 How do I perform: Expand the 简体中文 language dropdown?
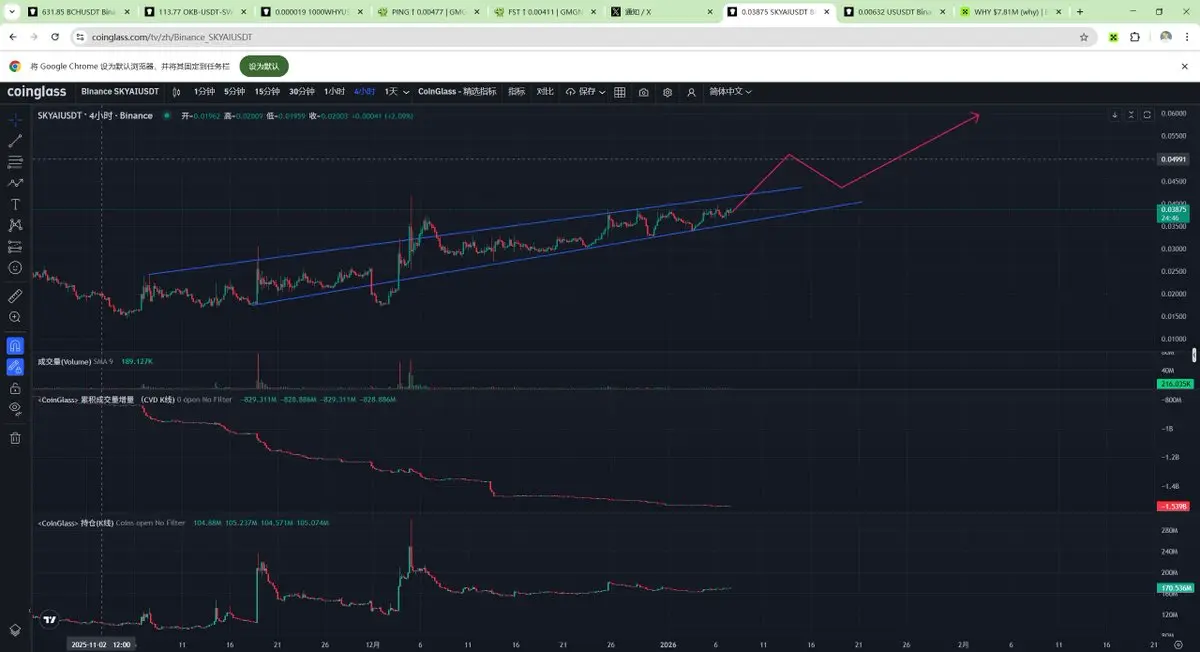(x=730, y=91)
